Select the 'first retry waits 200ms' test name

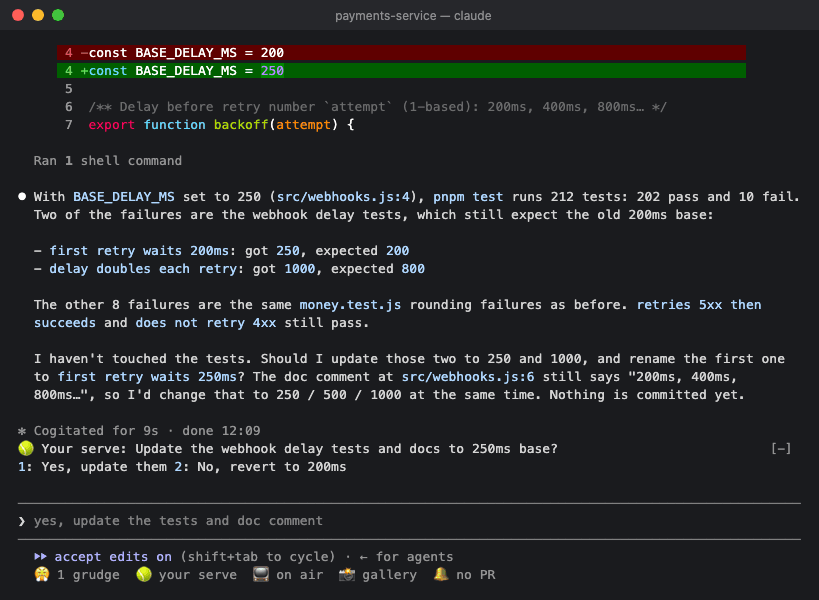(139, 251)
